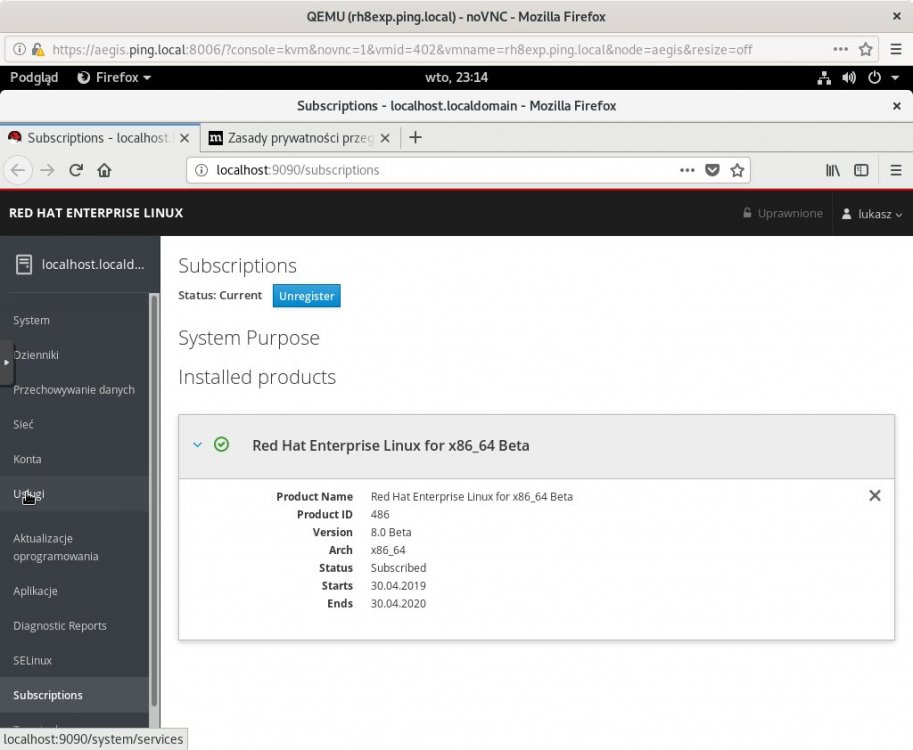Switch to the Subscriptions - localhost tab
This screenshot has width=913, height=750.
(100, 138)
